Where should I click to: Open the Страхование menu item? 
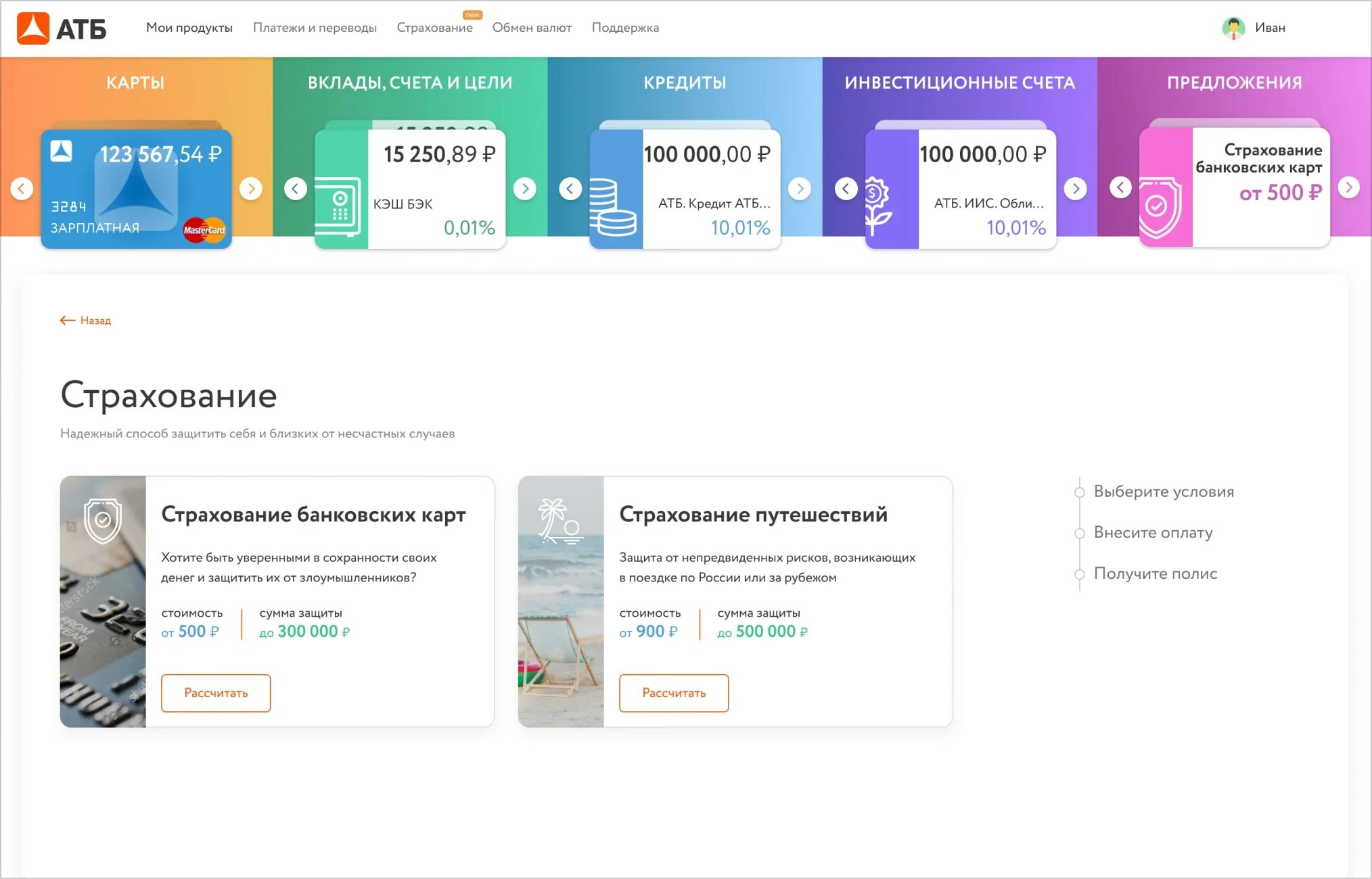(434, 28)
